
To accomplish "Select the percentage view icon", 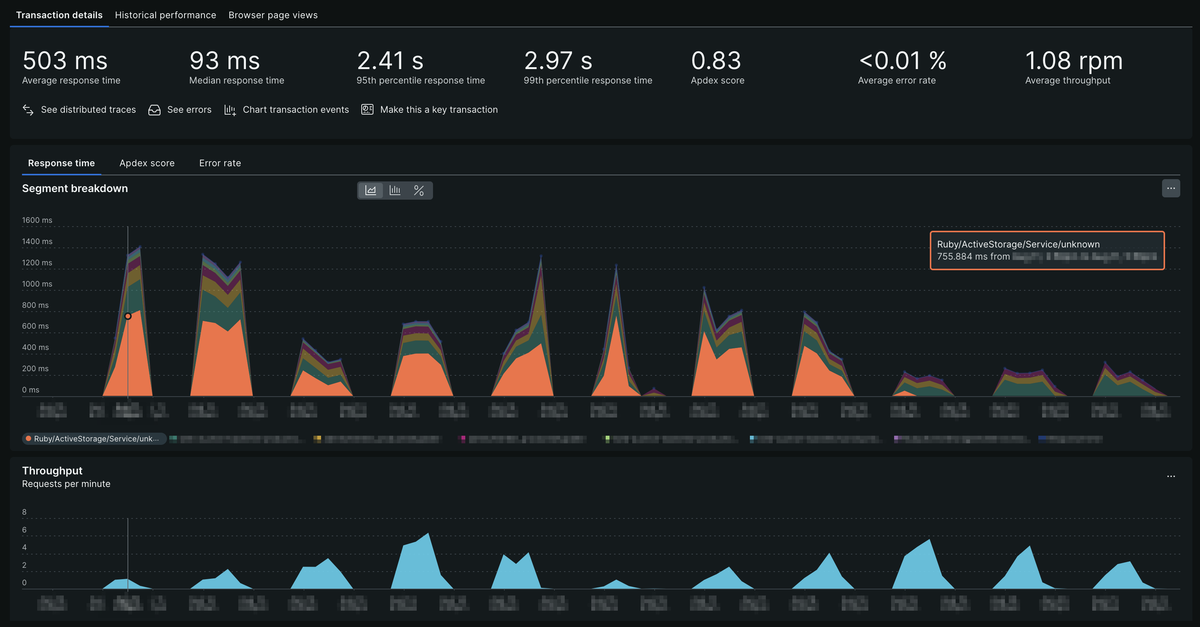I will pyautogui.click(x=419, y=190).
